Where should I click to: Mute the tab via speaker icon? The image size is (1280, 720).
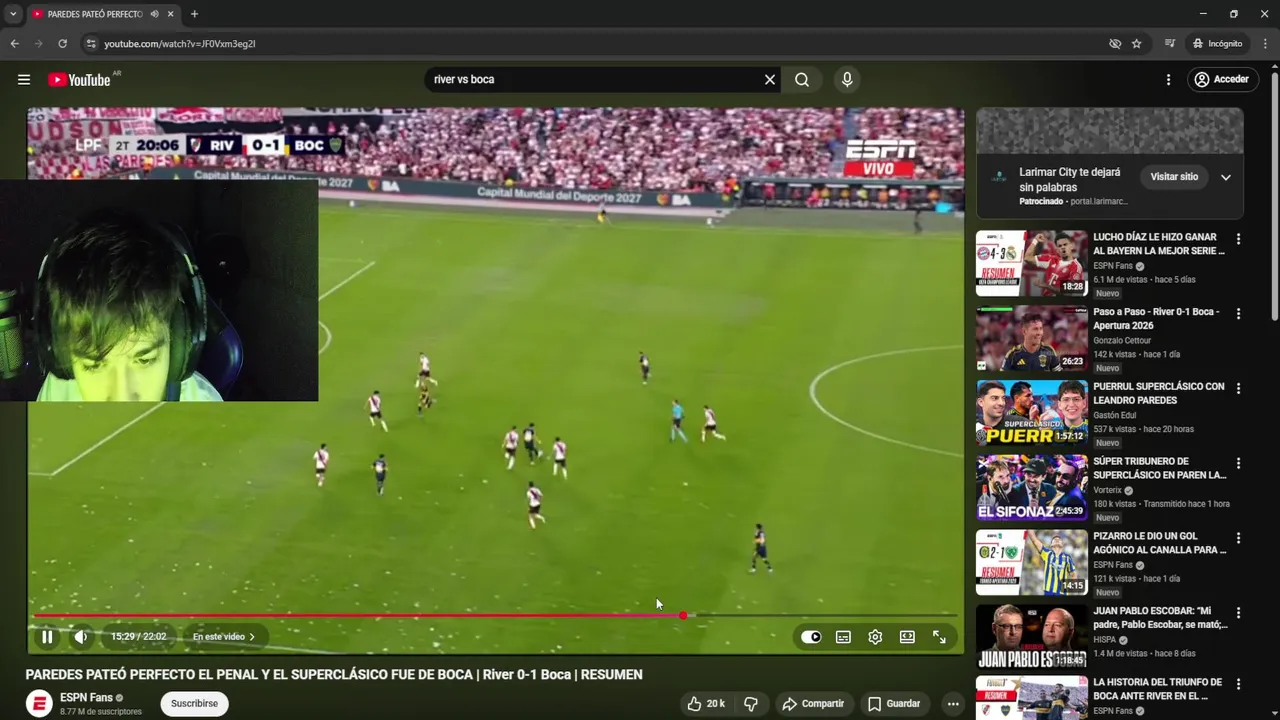pos(154,14)
